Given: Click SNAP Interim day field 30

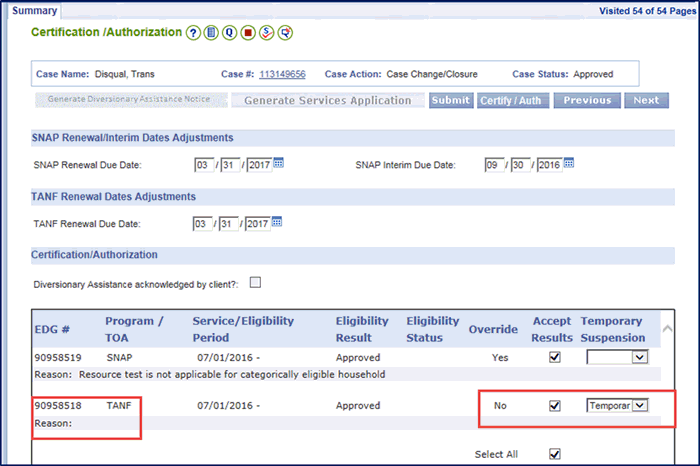Looking at the screenshot, I should click(x=521, y=165).
